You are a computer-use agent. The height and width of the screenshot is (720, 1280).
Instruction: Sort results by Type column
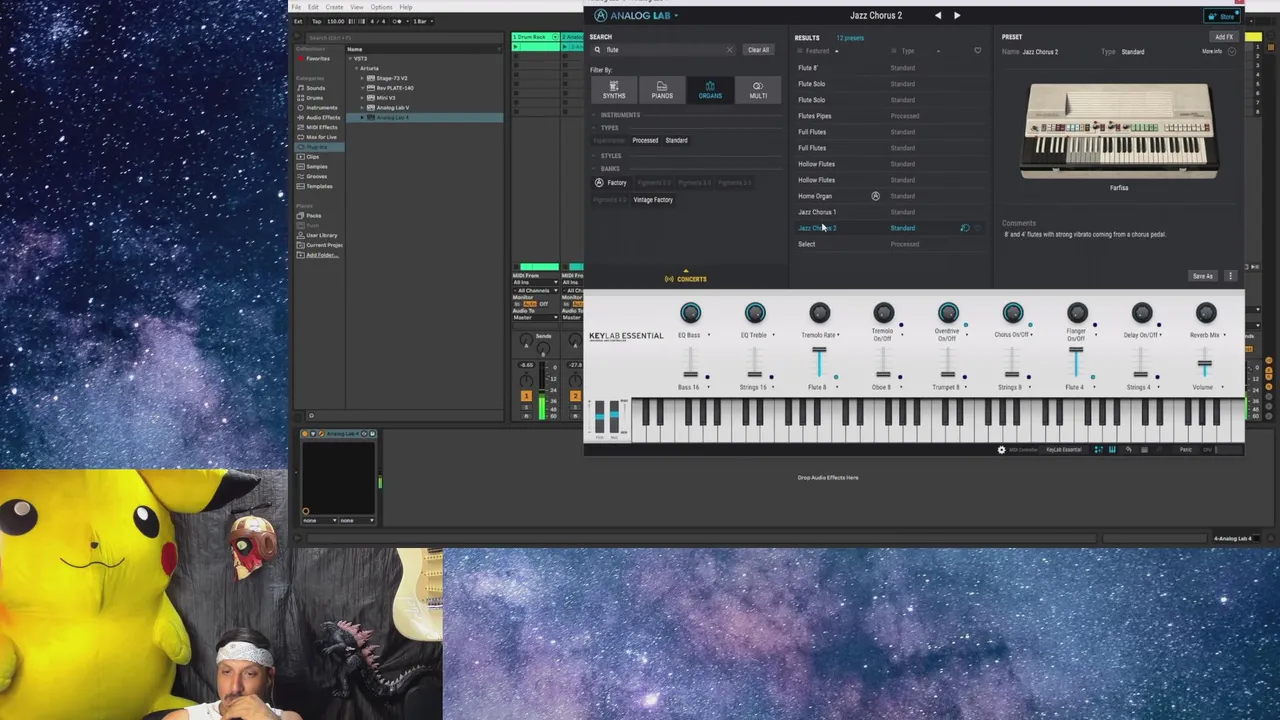pyautogui.click(x=908, y=51)
